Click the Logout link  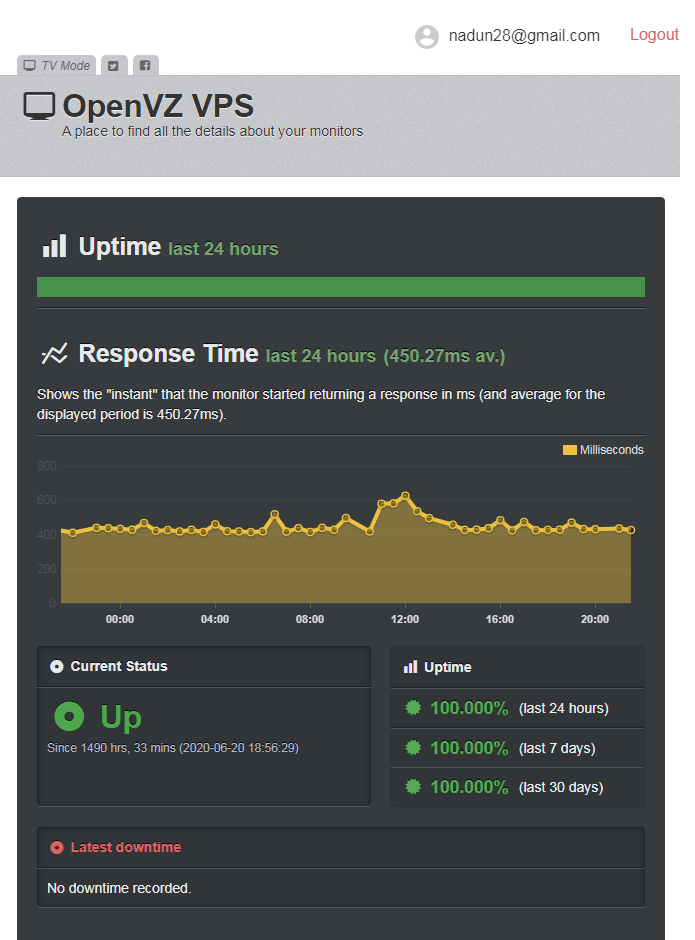tap(654, 35)
